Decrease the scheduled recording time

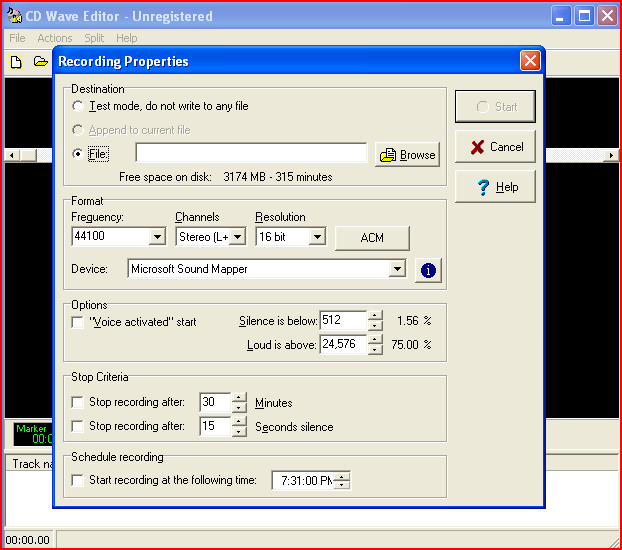(342, 485)
